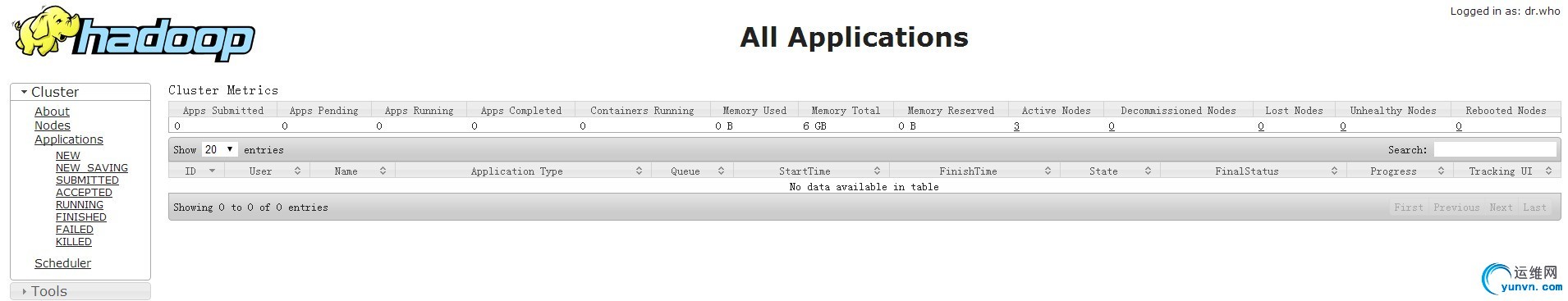Filter applications by SUBMITTED state
The height and width of the screenshot is (301, 1568).
point(87,180)
